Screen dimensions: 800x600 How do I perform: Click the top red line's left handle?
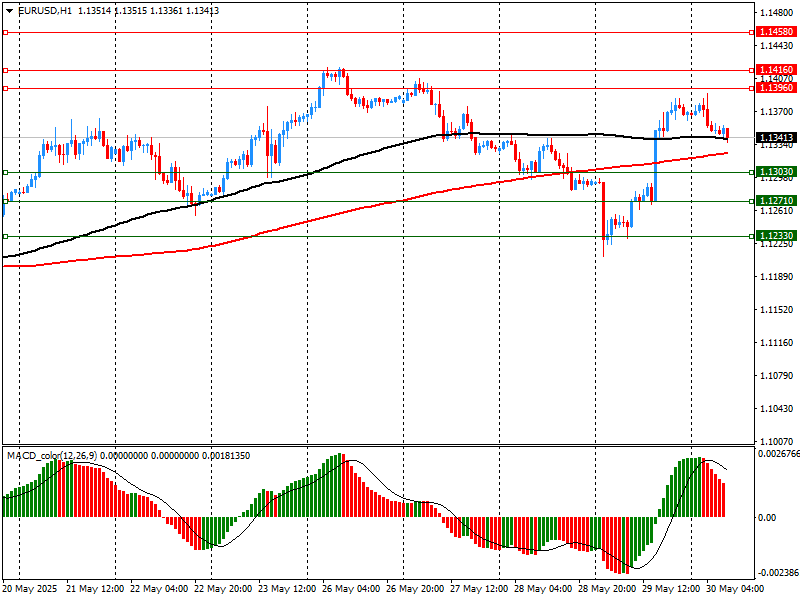click(x=5, y=32)
